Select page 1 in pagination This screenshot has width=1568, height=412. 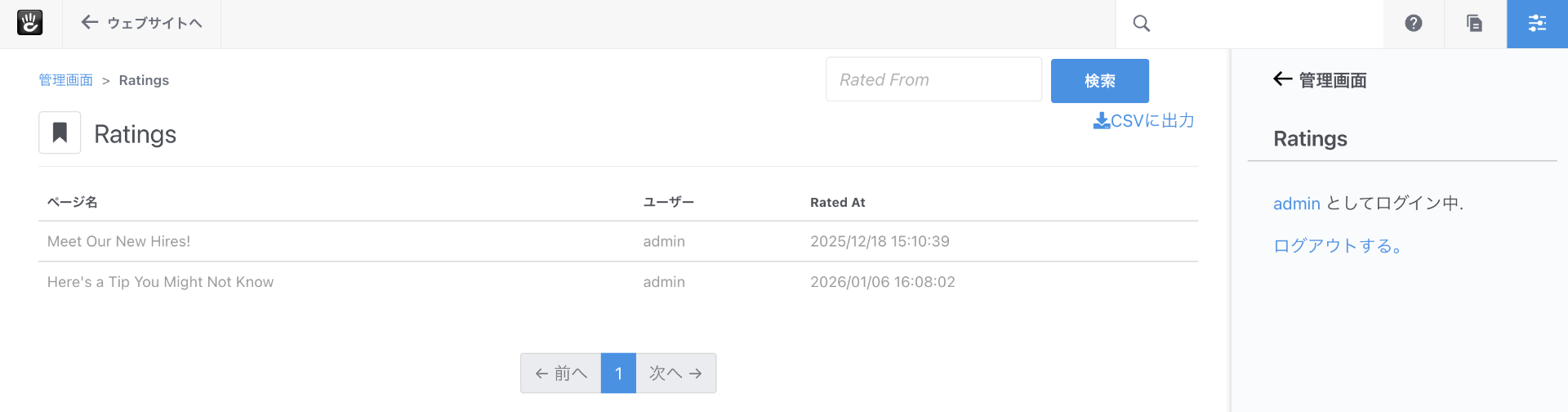618,374
